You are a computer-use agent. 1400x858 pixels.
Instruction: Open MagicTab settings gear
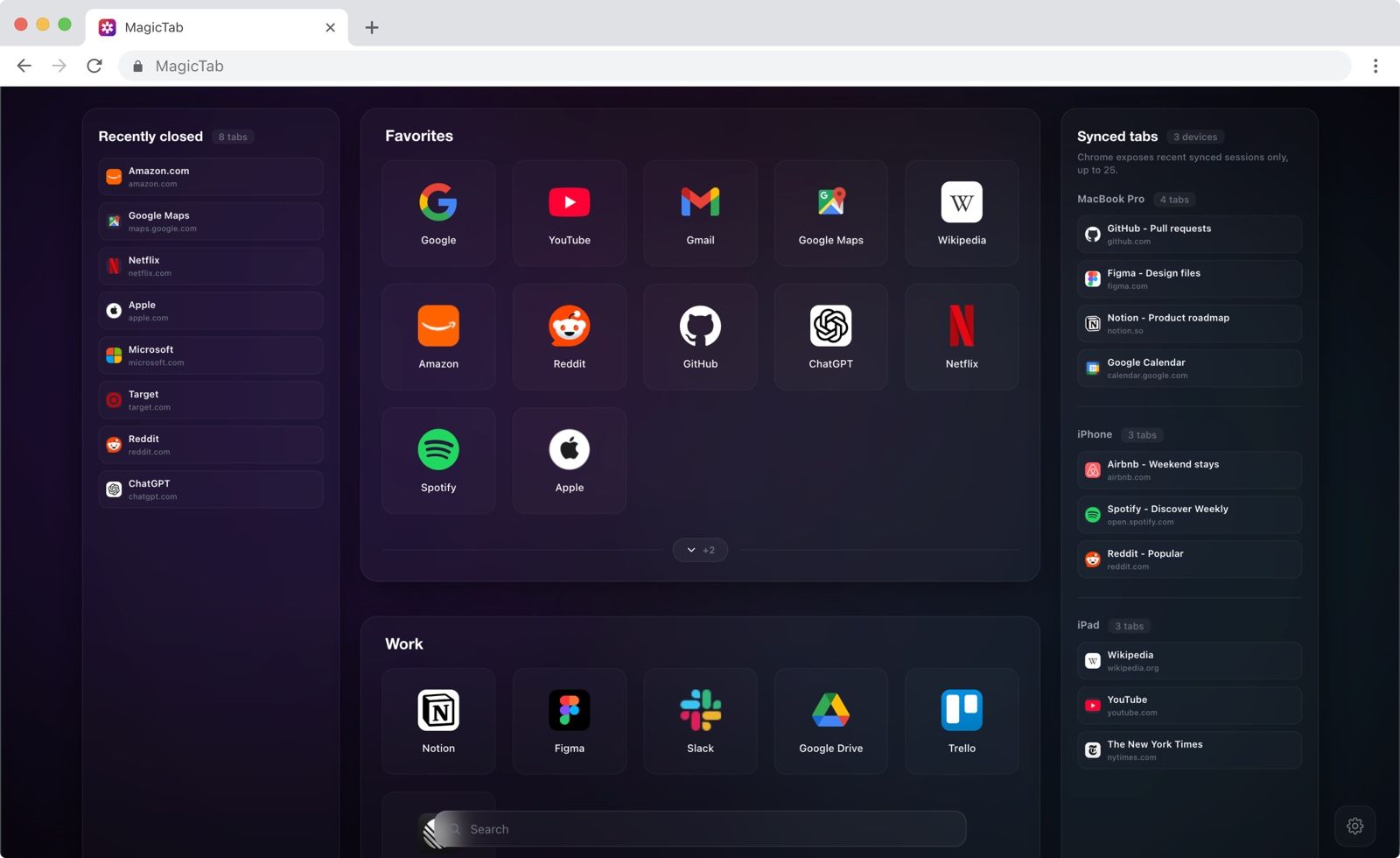pyautogui.click(x=1354, y=826)
